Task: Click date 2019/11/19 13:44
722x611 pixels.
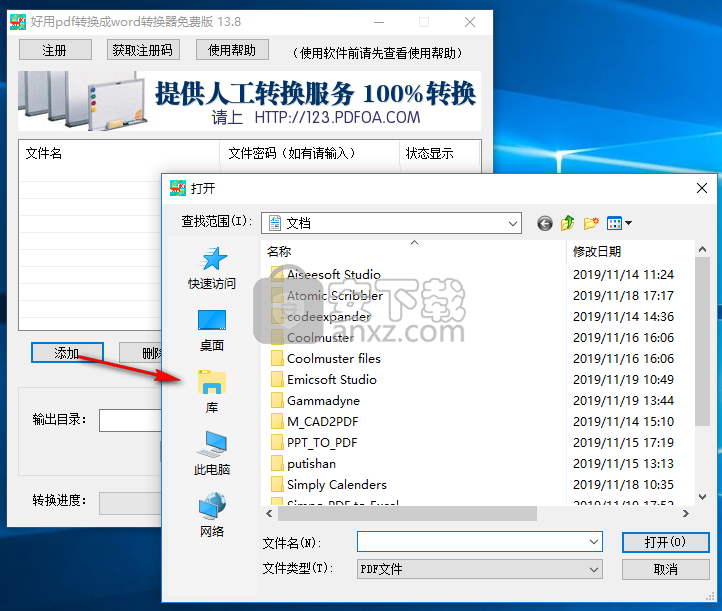Action: point(623,401)
